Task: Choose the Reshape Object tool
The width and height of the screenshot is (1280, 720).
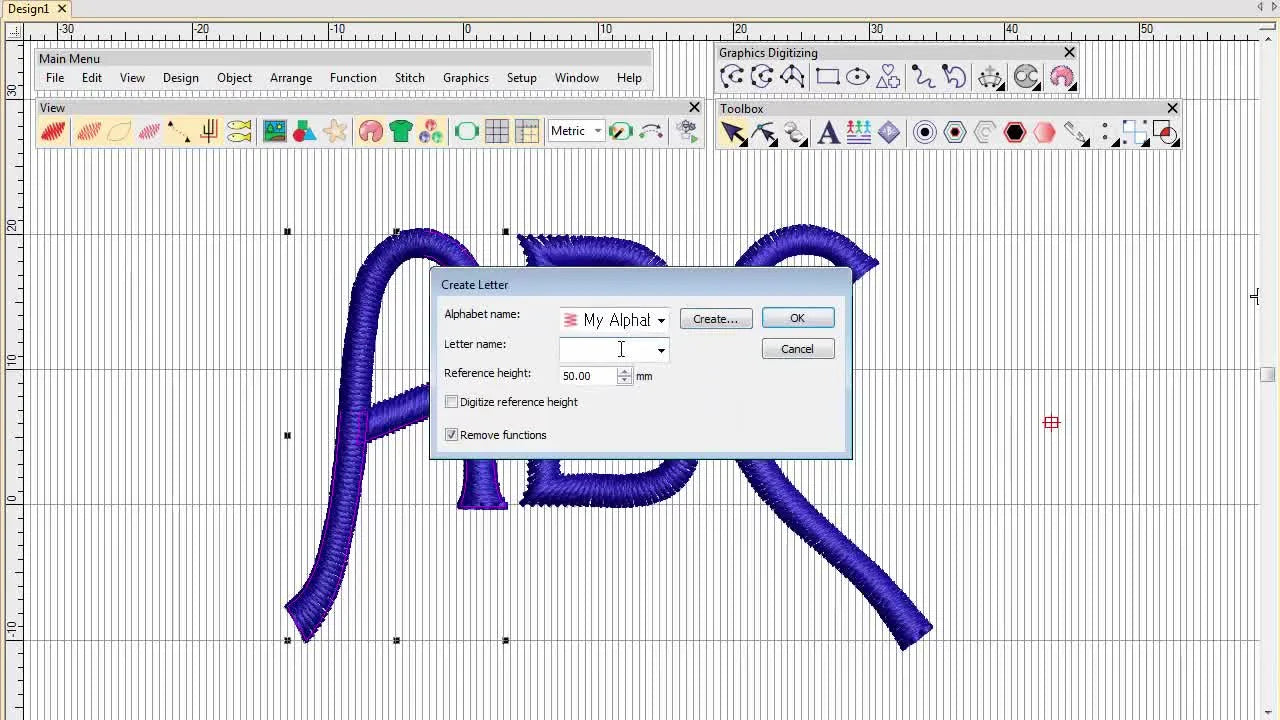Action: pos(765,133)
